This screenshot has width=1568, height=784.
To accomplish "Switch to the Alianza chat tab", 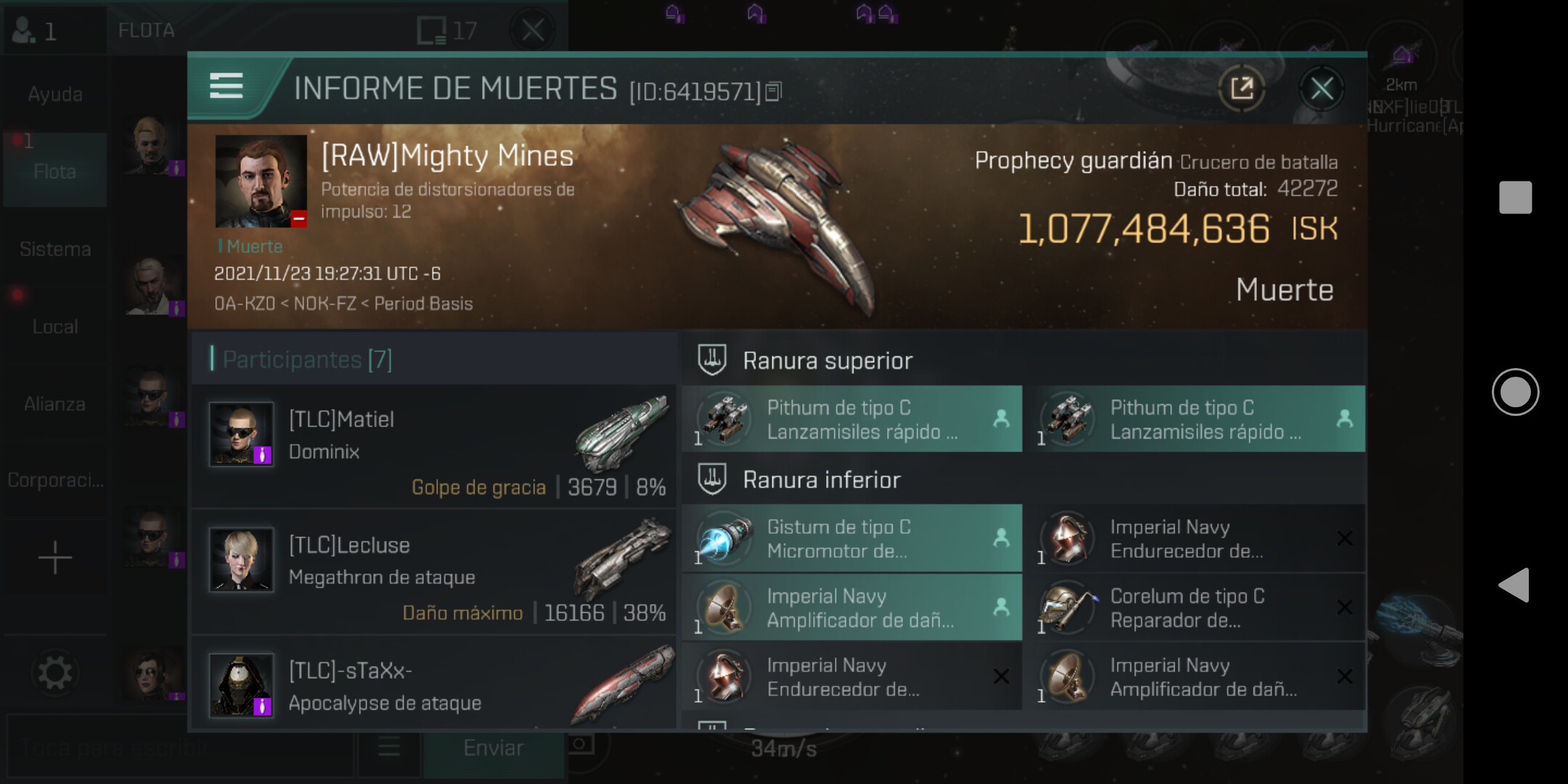I will 55,404.
